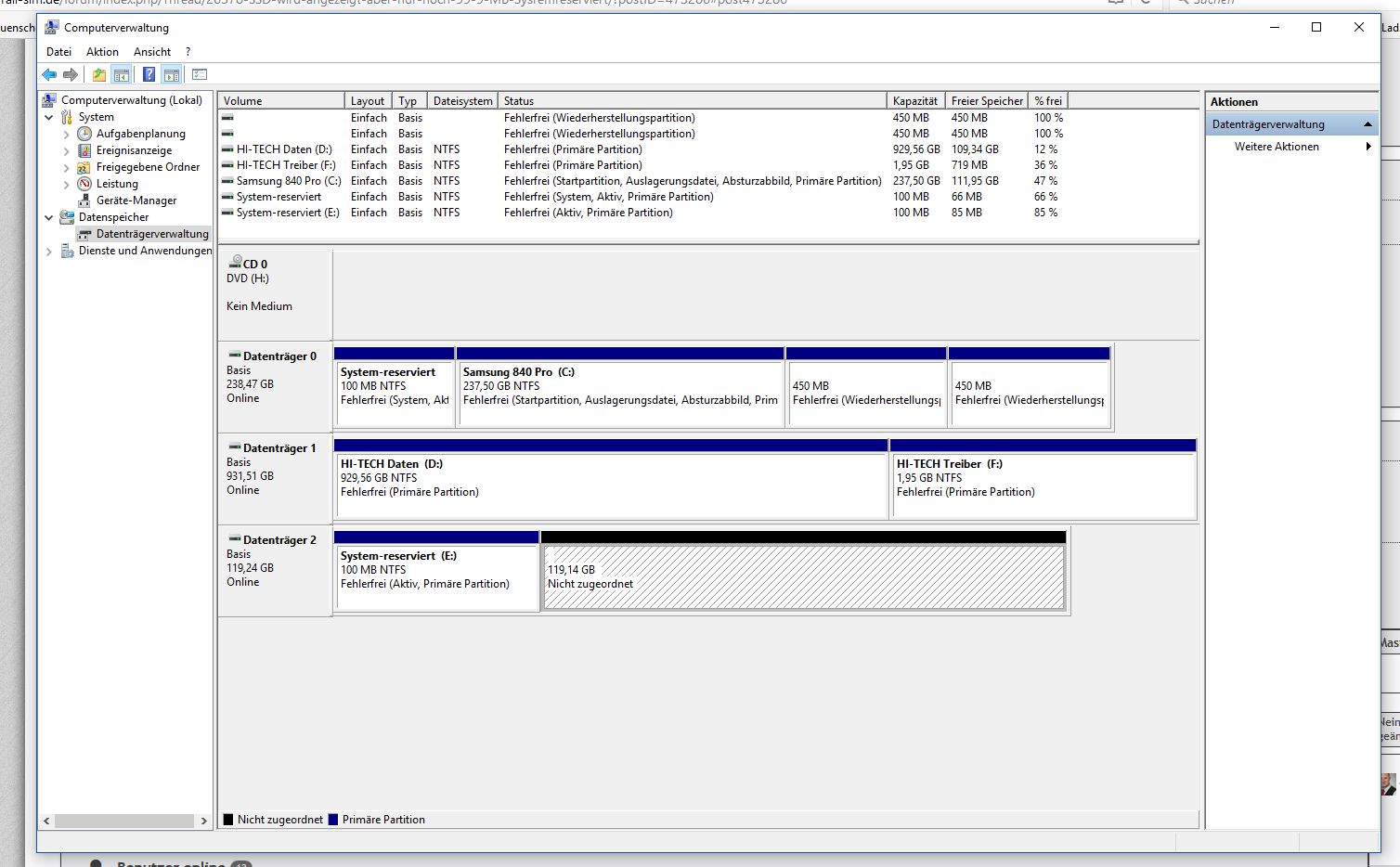Click the settings checklist toolbar icon

point(200,75)
